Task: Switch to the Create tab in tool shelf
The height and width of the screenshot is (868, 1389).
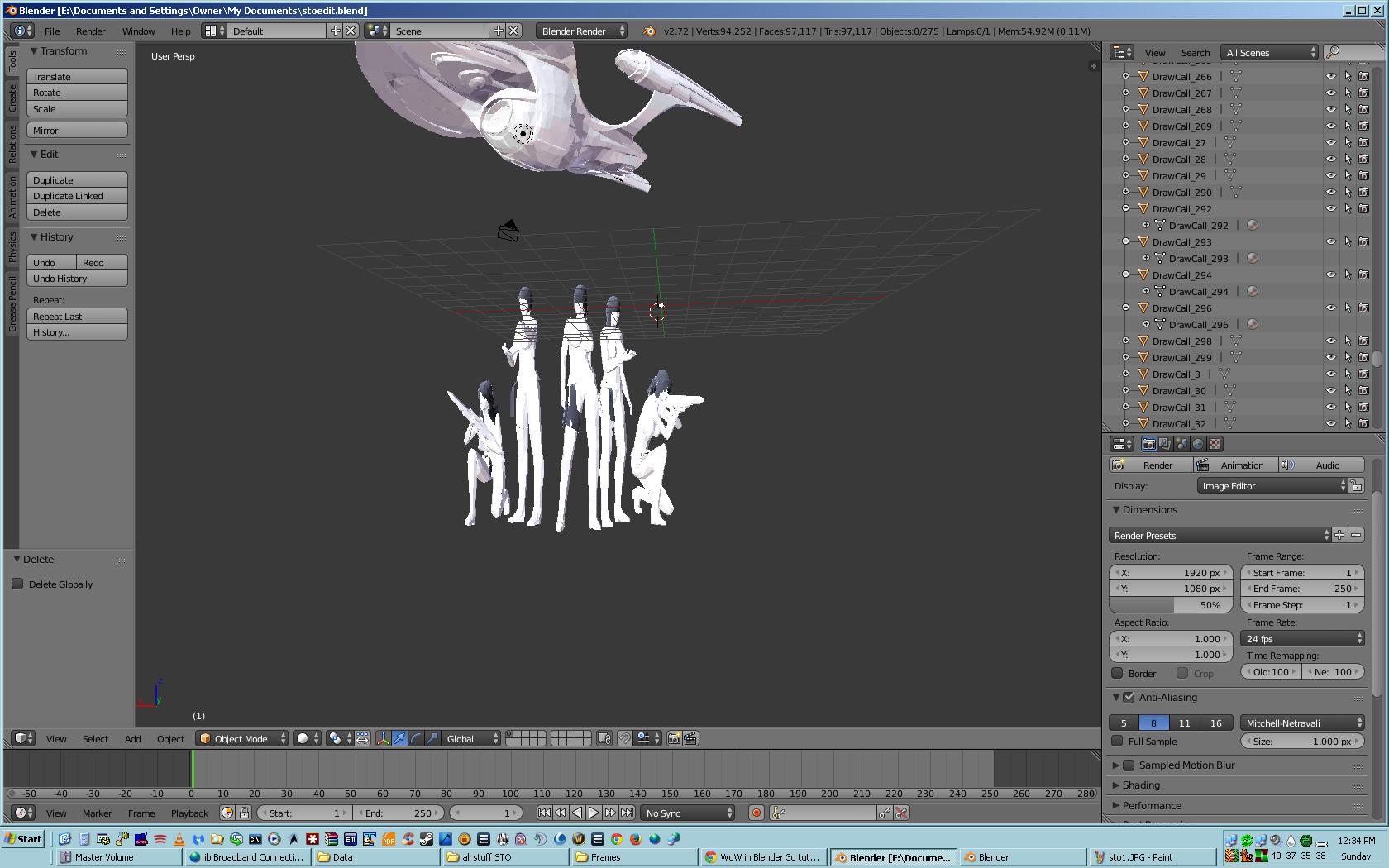Action: point(12,98)
